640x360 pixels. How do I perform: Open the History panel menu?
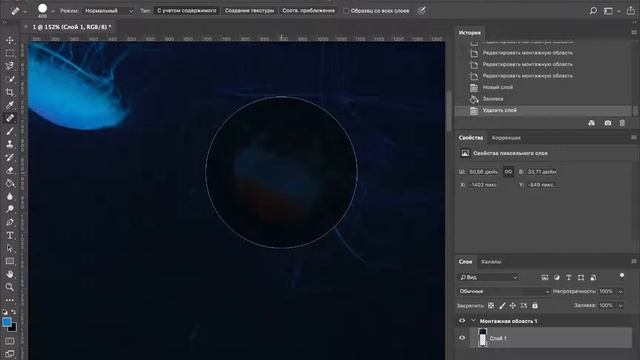coord(633,32)
